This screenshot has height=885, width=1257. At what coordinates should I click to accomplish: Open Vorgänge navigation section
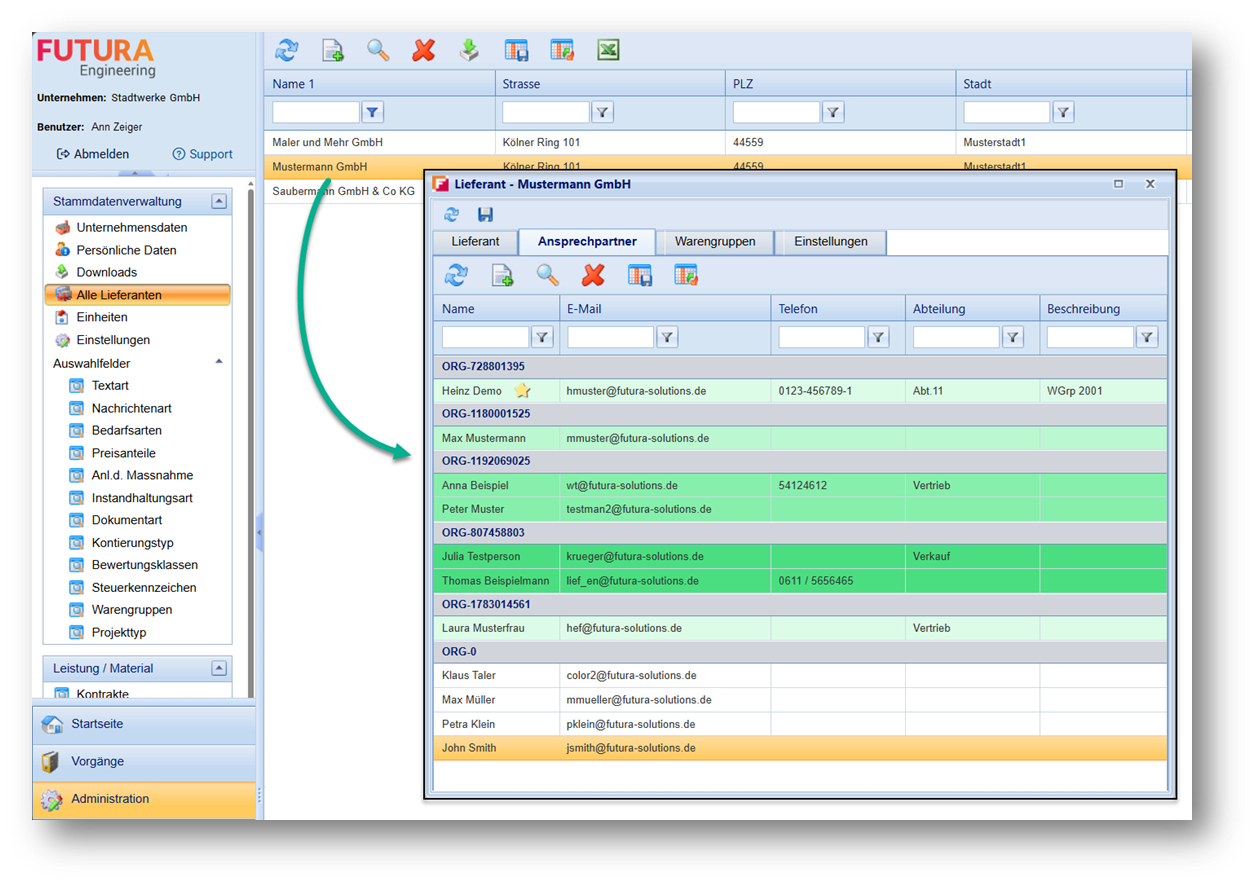[x=144, y=762]
